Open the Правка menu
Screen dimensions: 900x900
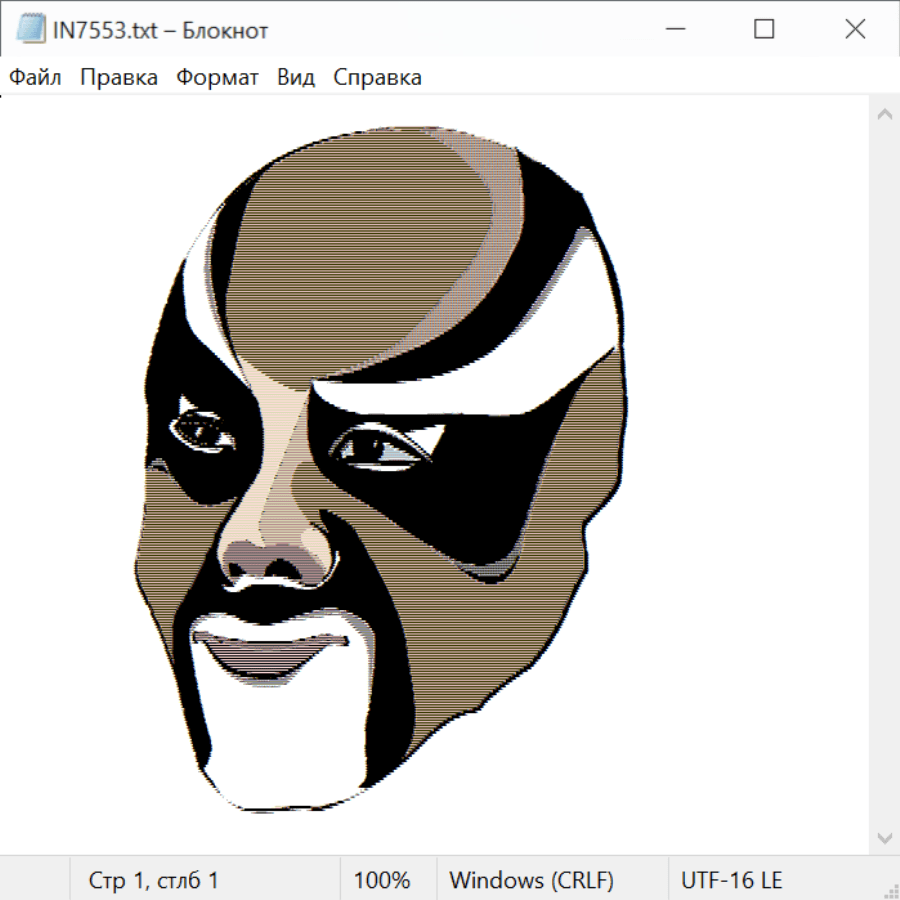point(119,78)
